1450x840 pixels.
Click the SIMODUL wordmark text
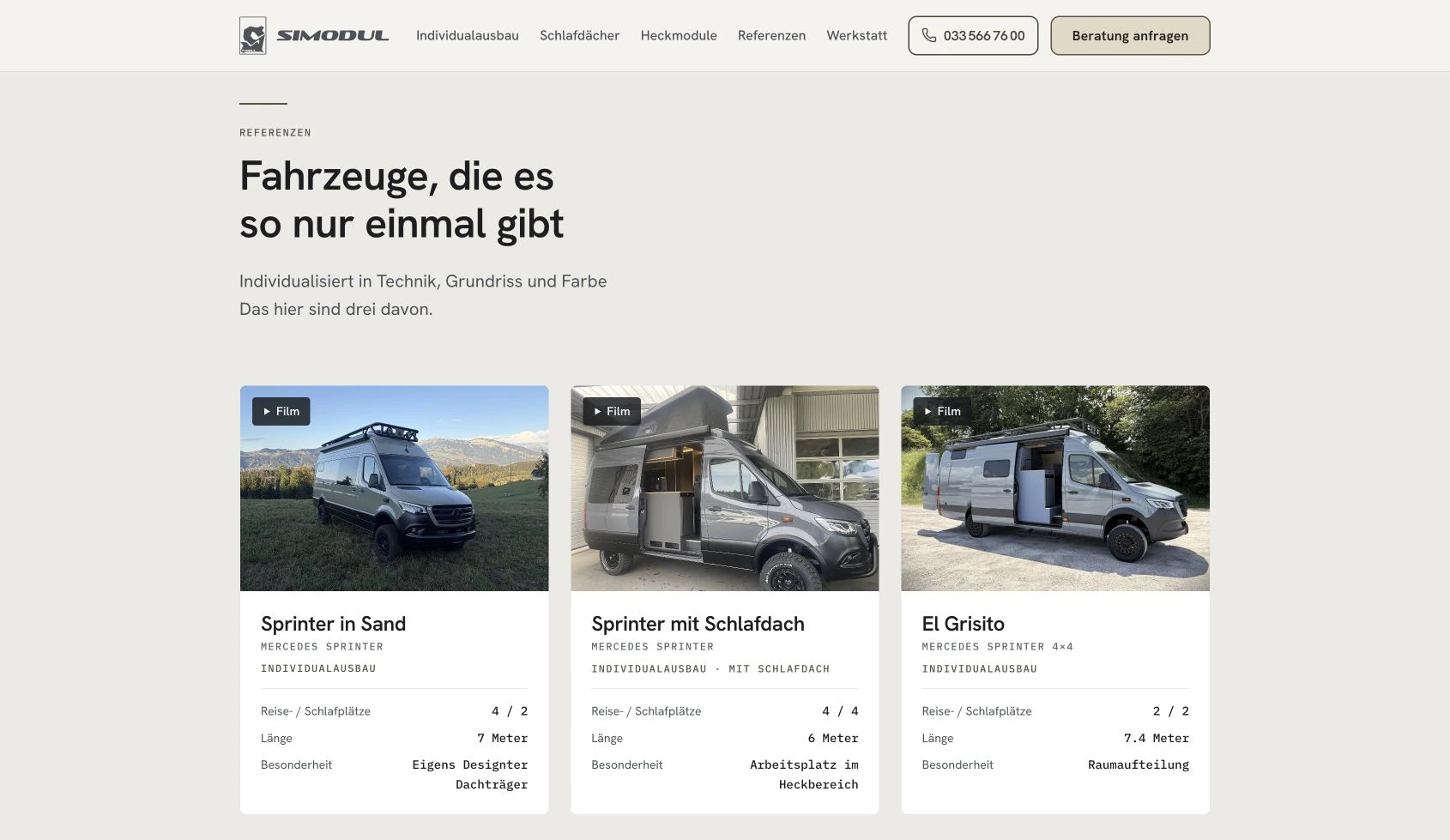click(332, 36)
